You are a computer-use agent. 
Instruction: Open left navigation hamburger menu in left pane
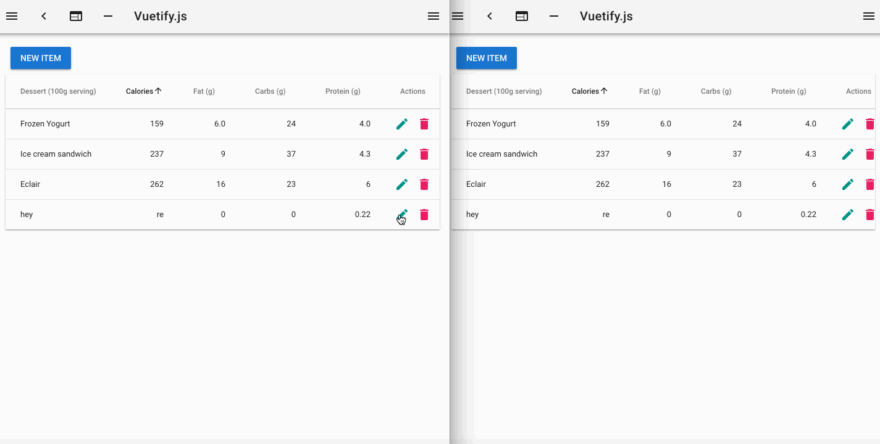pos(12,16)
